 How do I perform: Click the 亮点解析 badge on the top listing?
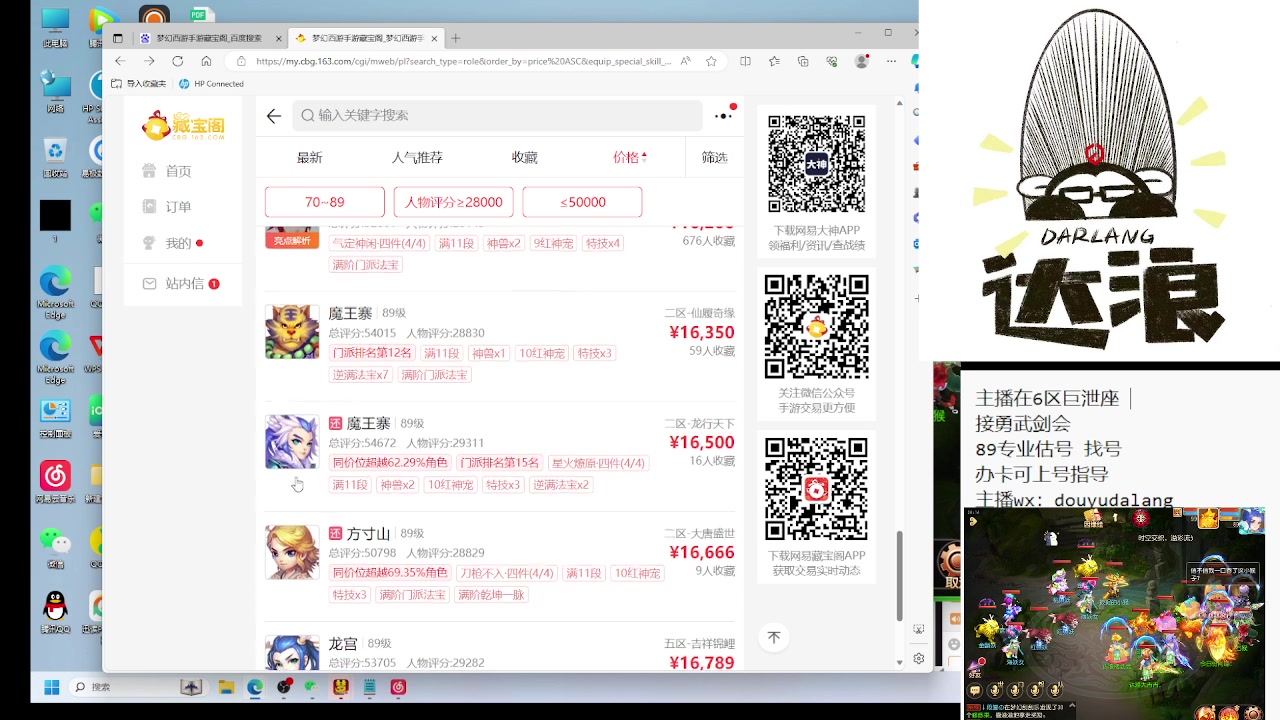click(292, 240)
